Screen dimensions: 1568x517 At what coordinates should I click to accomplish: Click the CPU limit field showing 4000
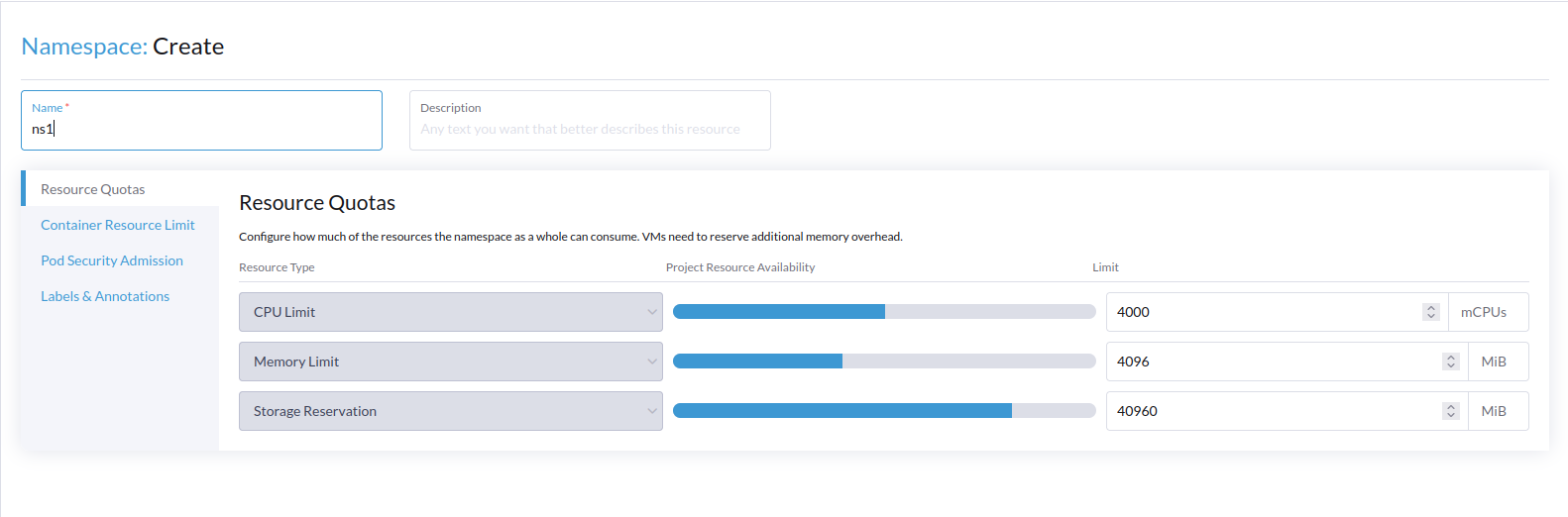[1264, 312]
